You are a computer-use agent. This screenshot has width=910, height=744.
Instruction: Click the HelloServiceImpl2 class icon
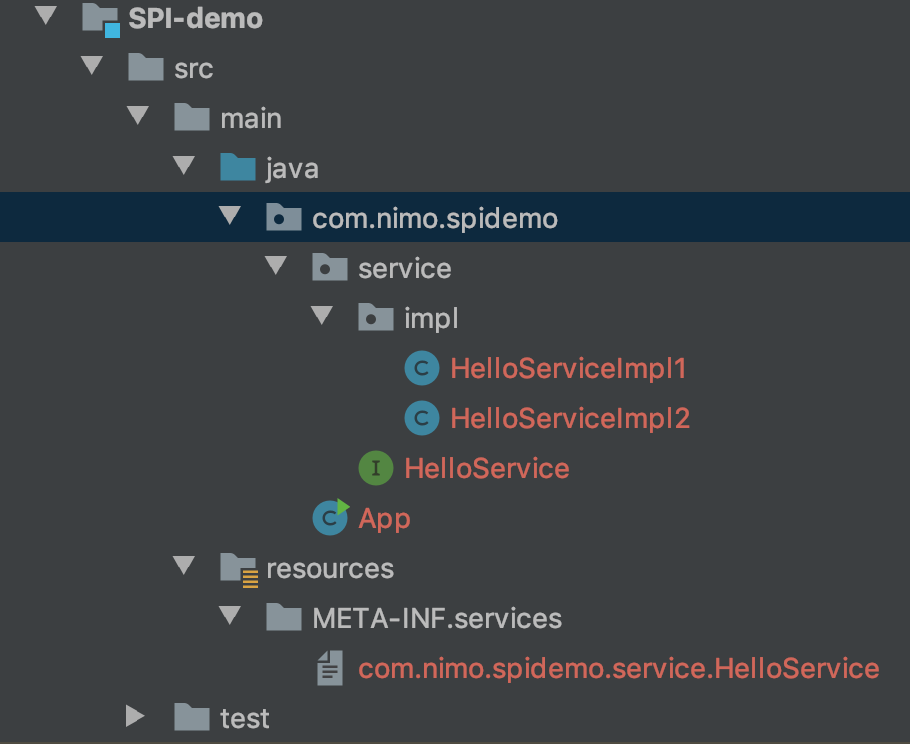pyautogui.click(x=422, y=418)
